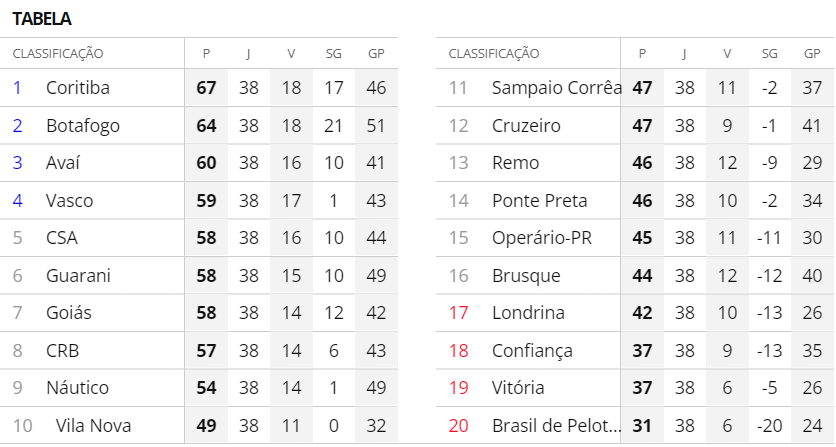Open Vasco team page
The width and height of the screenshot is (836, 447).
pos(70,201)
